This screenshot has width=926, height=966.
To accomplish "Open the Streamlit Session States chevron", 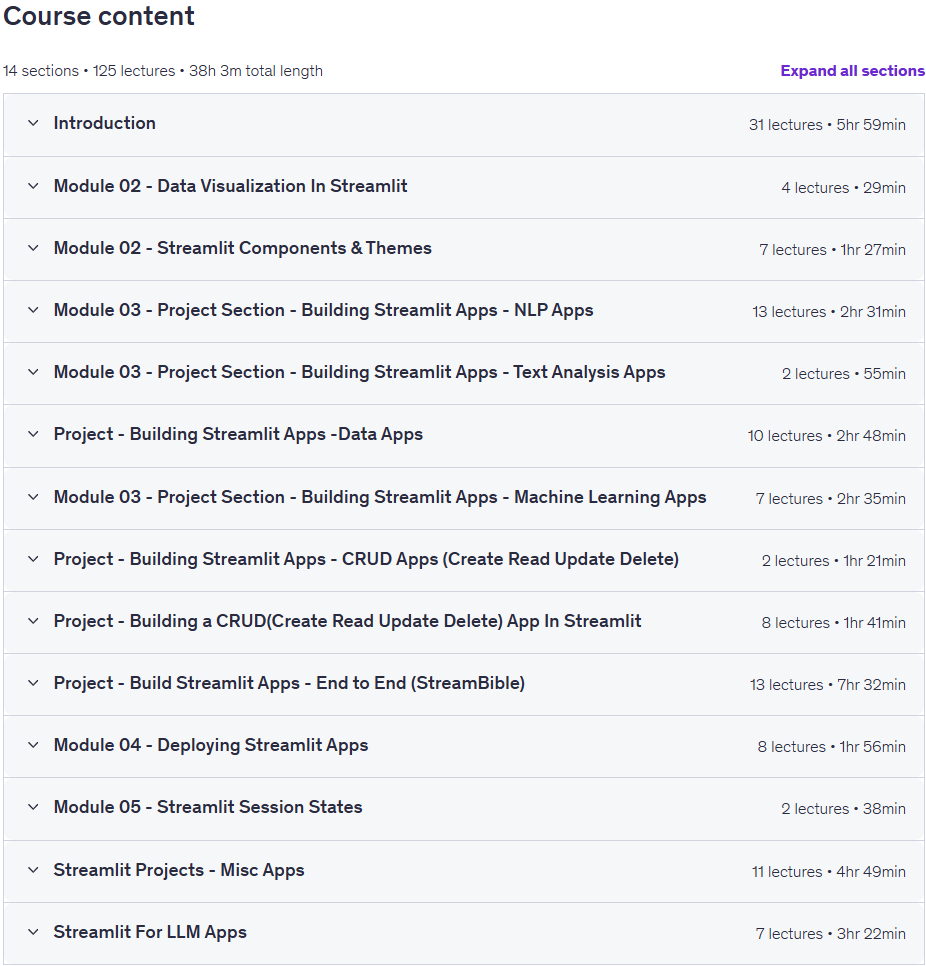I will coord(33,807).
